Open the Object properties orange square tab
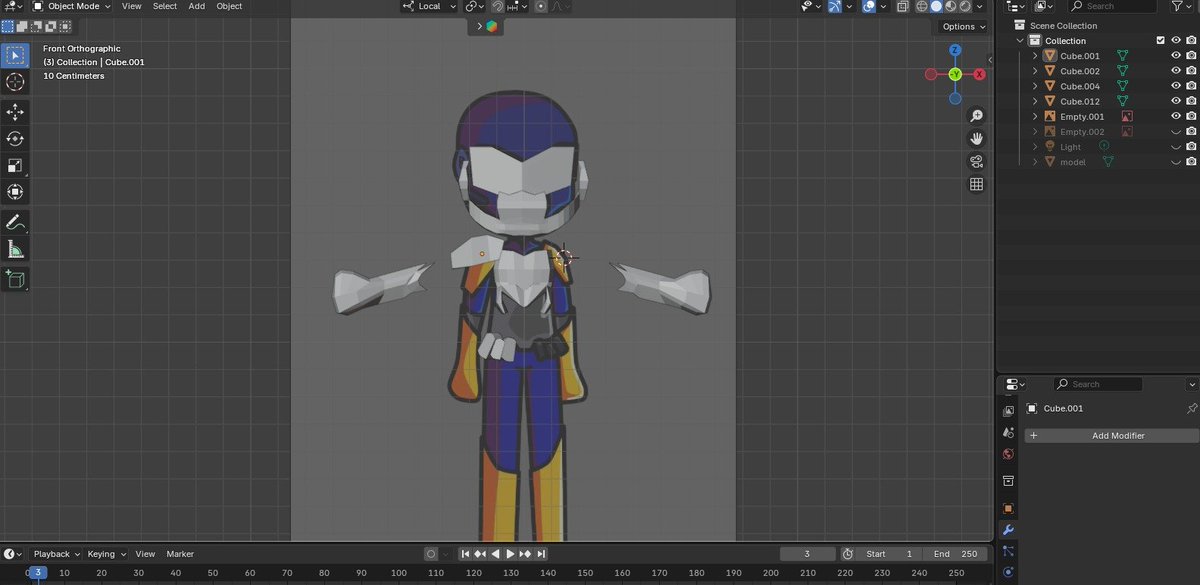Image resolution: width=1200 pixels, height=585 pixels. pos(1008,509)
